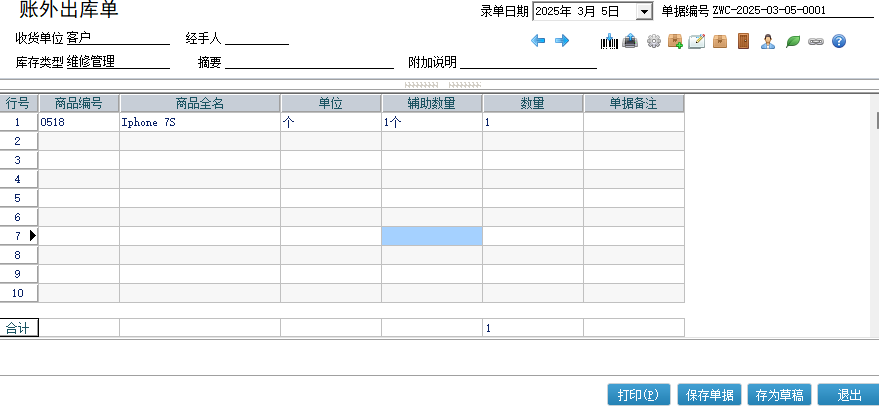This screenshot has height=413, width=879.
Task: Click the 经手人 input field
Action: 256,39
